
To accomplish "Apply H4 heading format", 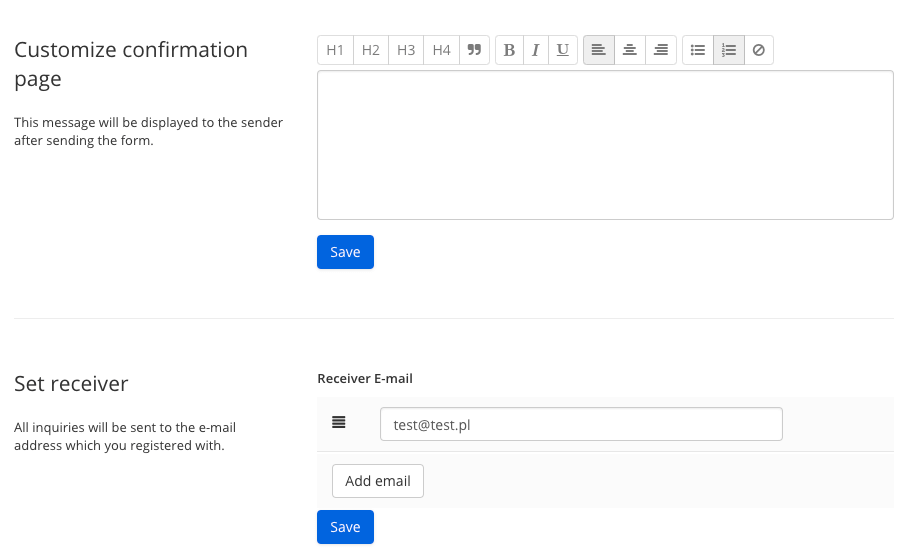I will 441,50.
